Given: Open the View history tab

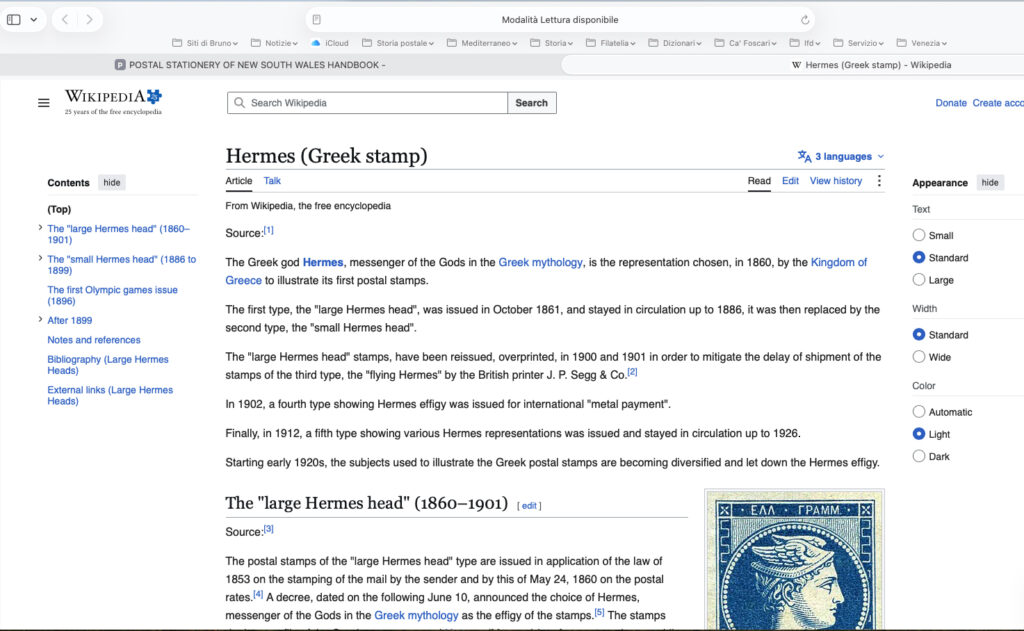Looking at the screenshot, I should 836,181.
